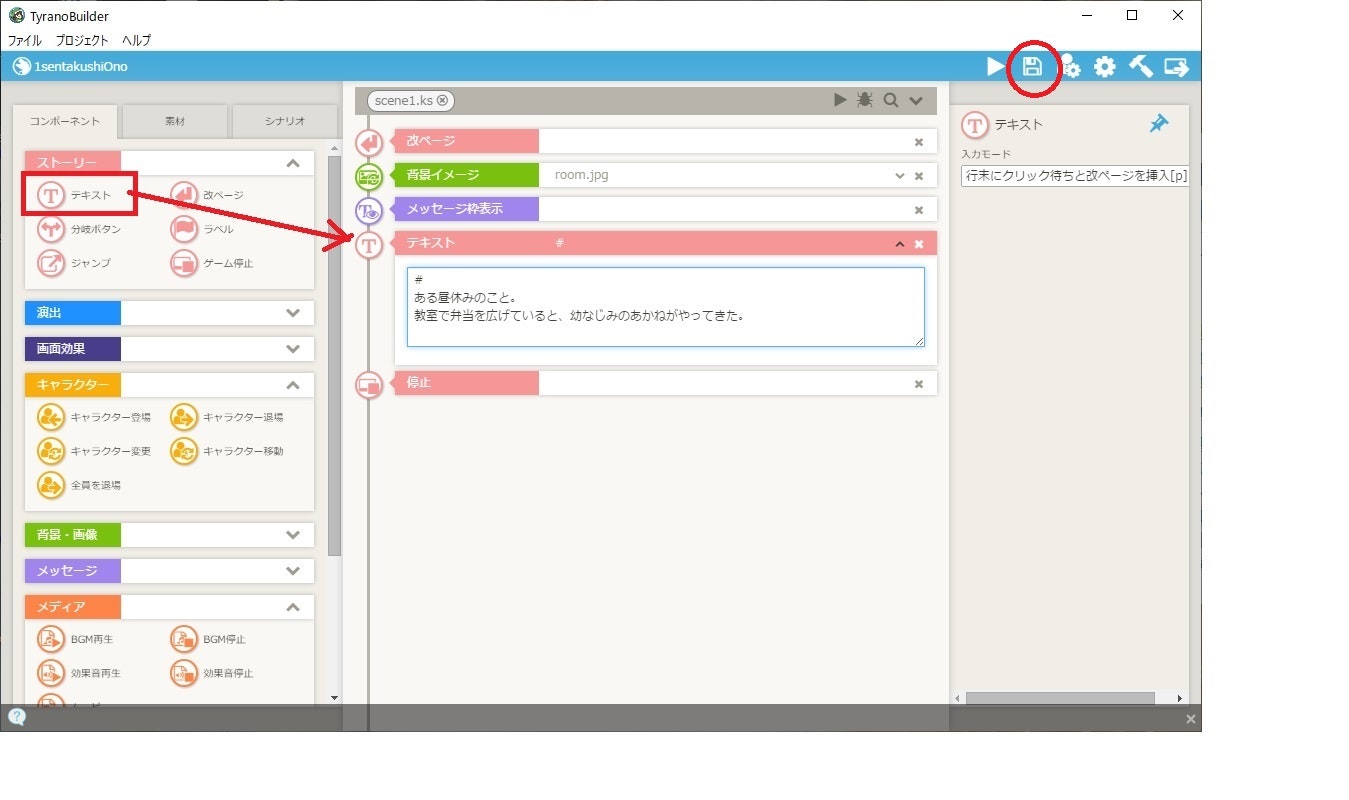The height and width of the screenshot is (800, 1349).
Task: Expand the メッセージ section
Action: click(x=292, y=571)
